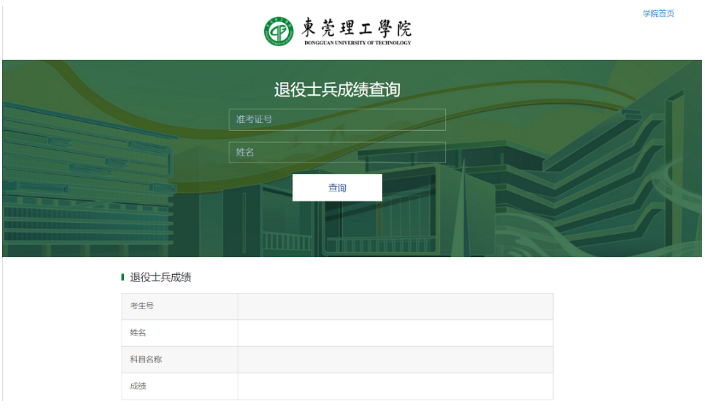Viewport: 705px width, 412px height.
Task: Click the empty value cell beside 成绩
Action: tap(395, 386)
